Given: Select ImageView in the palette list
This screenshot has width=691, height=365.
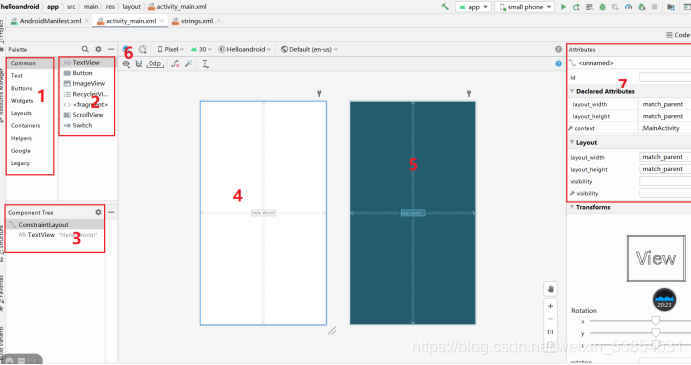Looking at the screenshot, I should (x=84, y=83).
